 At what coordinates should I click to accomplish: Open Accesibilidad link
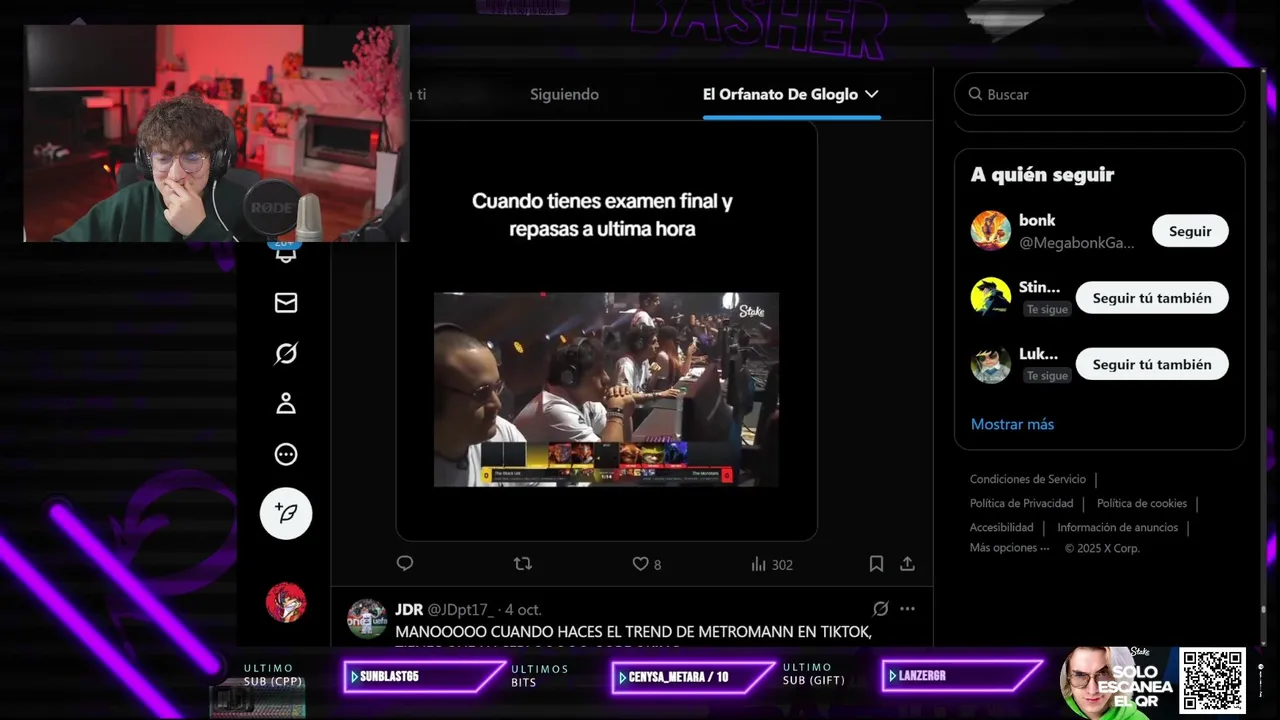point(1001,527)
